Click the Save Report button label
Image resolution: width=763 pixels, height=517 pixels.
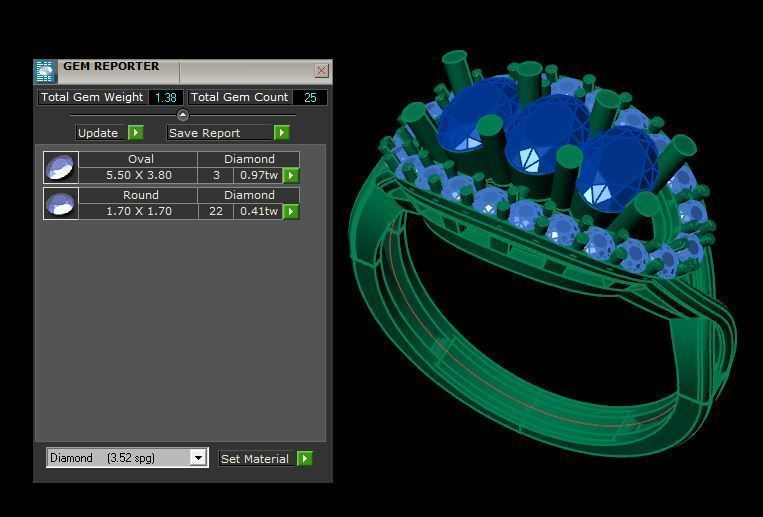218,133
